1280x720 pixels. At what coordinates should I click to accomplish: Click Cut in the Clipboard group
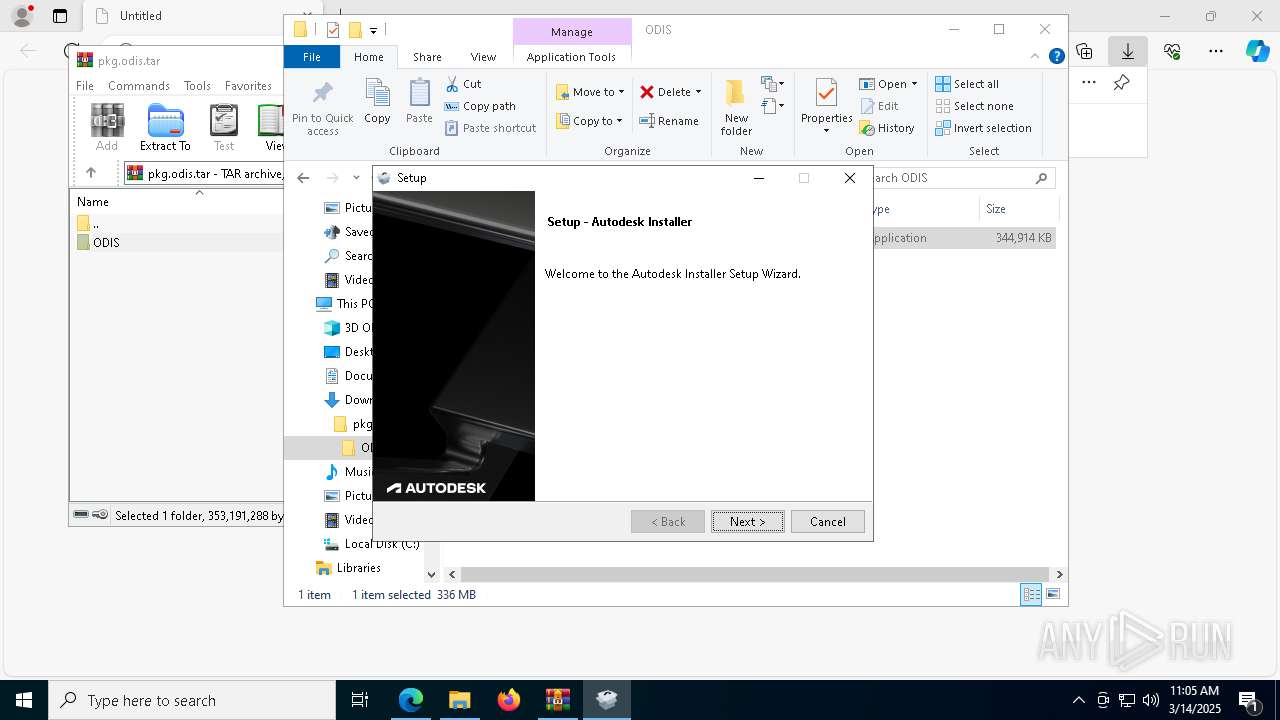click(x=463, y=84)
